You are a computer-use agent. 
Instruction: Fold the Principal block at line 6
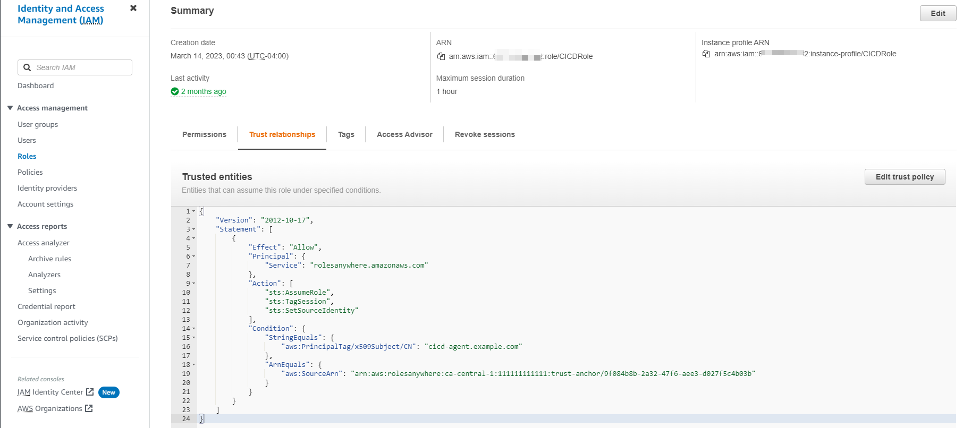tap(194, 256)
